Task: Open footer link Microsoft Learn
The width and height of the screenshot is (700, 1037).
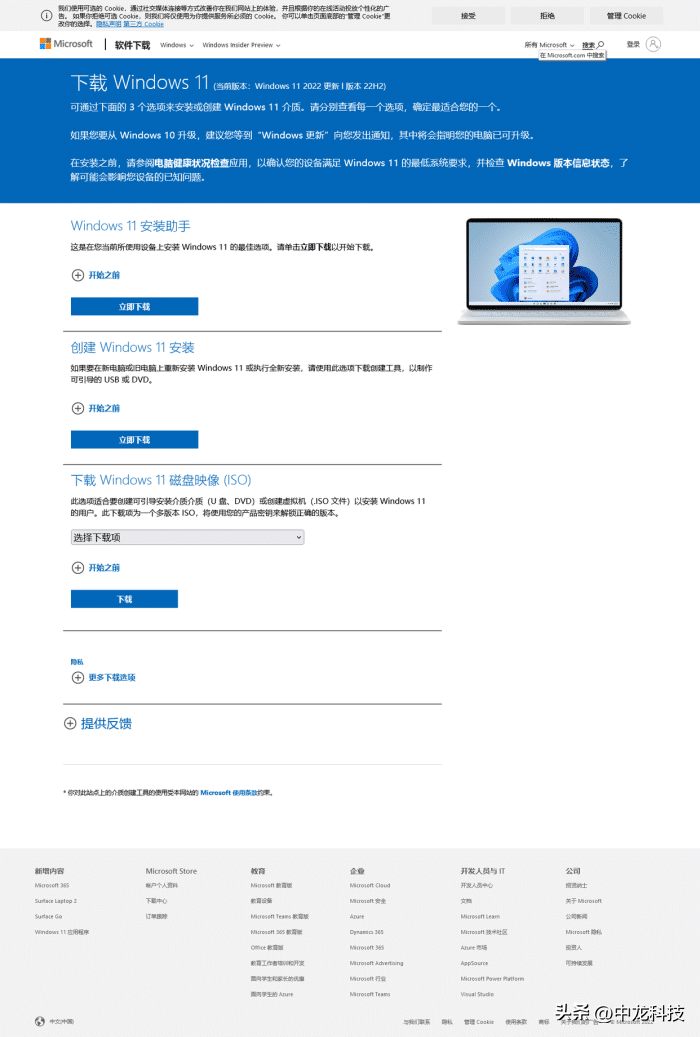Action: [480, 917]
